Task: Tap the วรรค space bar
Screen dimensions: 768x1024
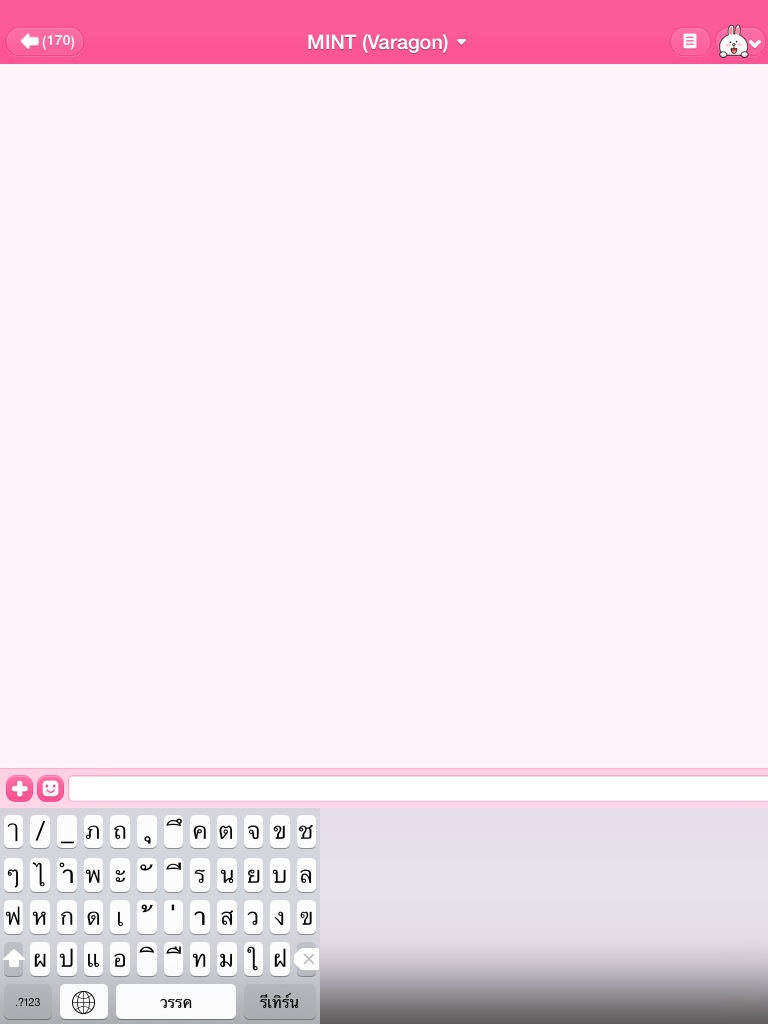Action: [x=176, y=1002]
